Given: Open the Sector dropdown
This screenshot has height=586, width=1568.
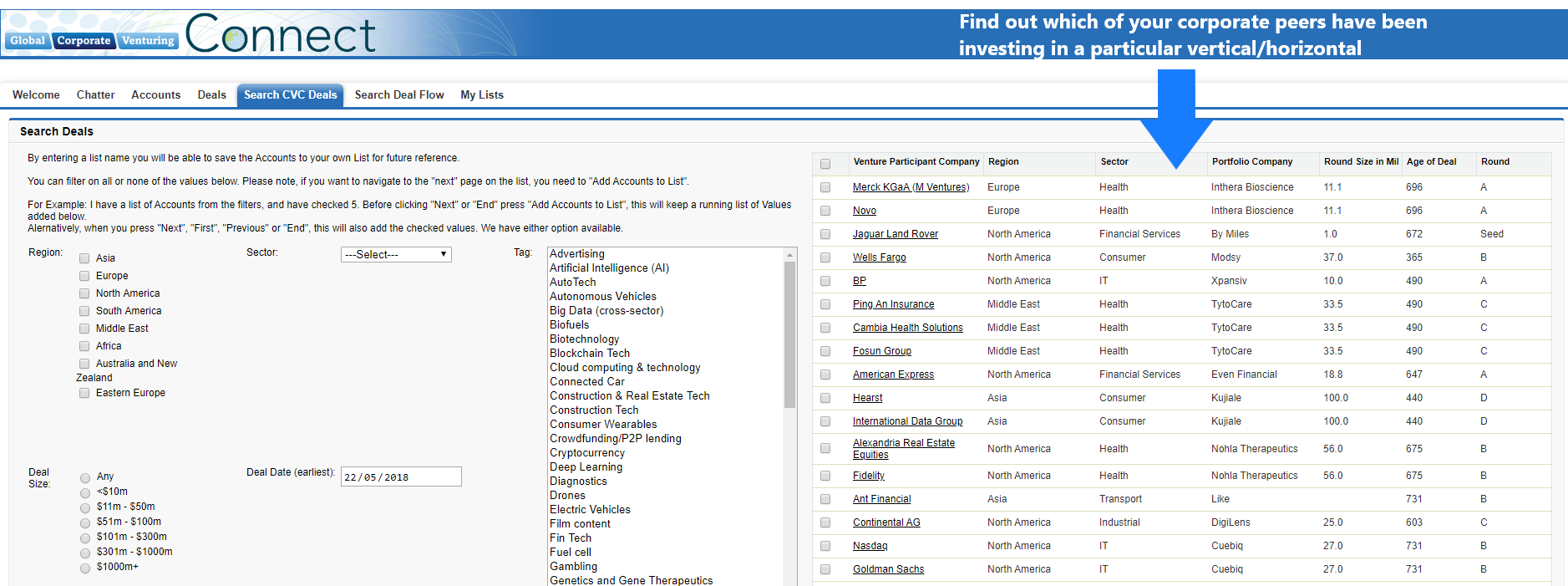Looking at the screenshot, I should pos(396,254).
